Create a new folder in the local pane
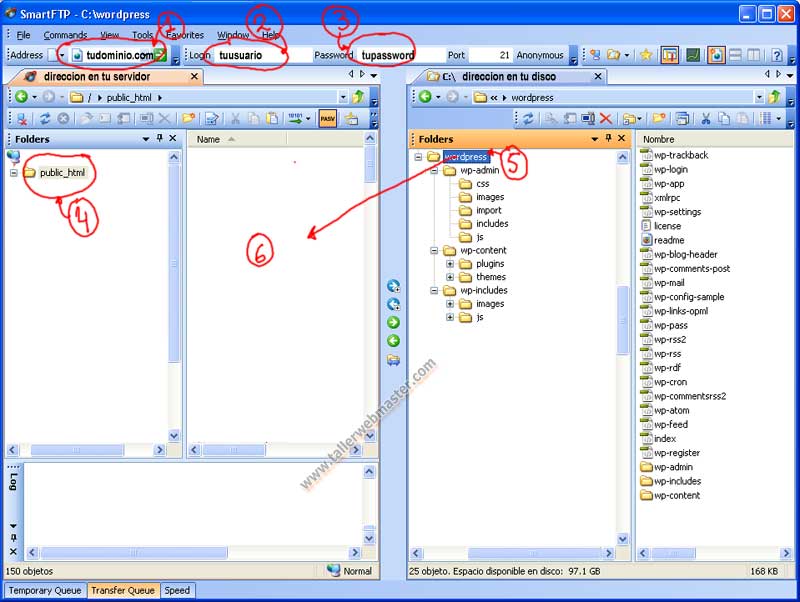 coord(659,119)
